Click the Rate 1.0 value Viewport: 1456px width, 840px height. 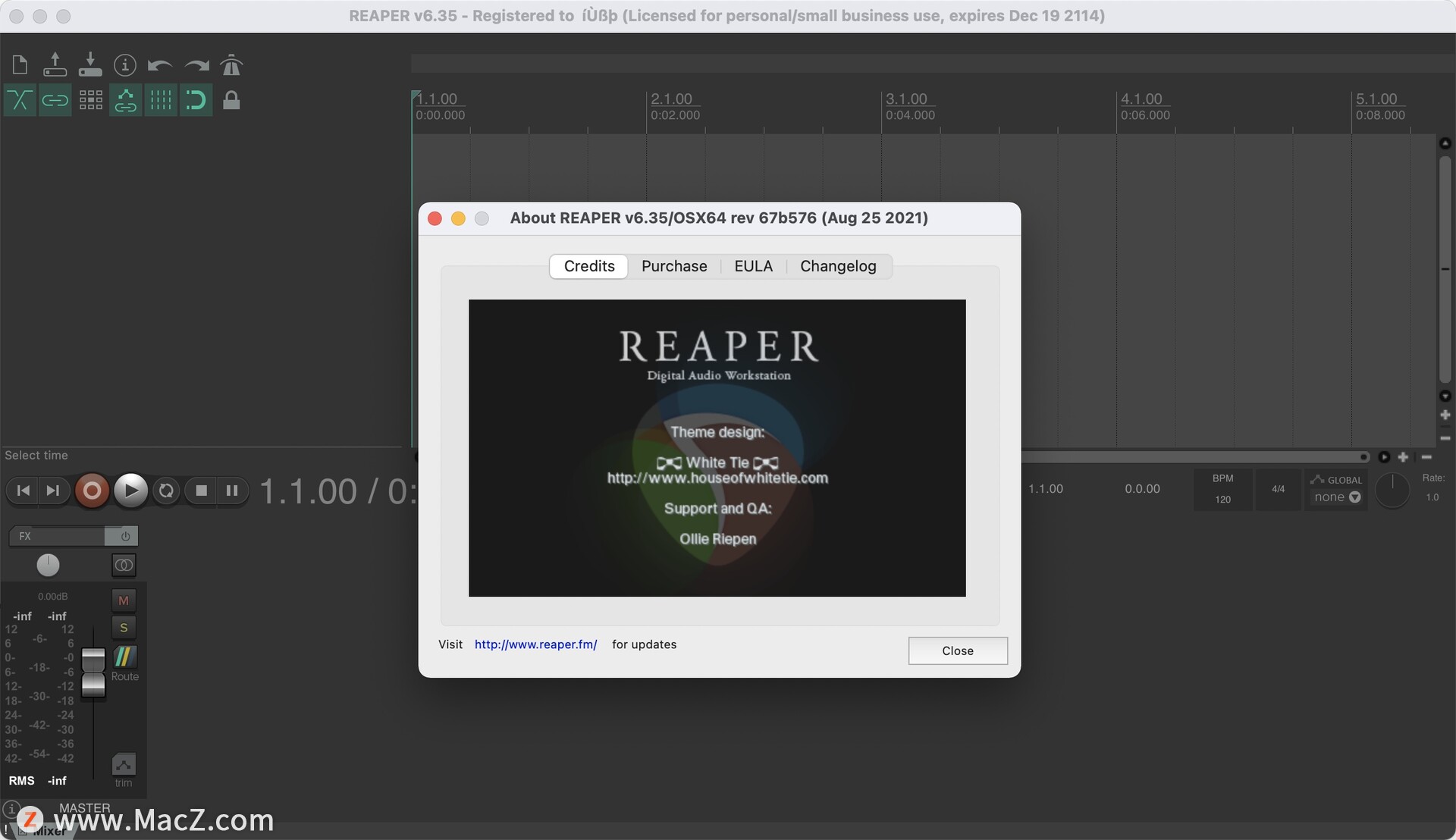[x=1432, y=497]
